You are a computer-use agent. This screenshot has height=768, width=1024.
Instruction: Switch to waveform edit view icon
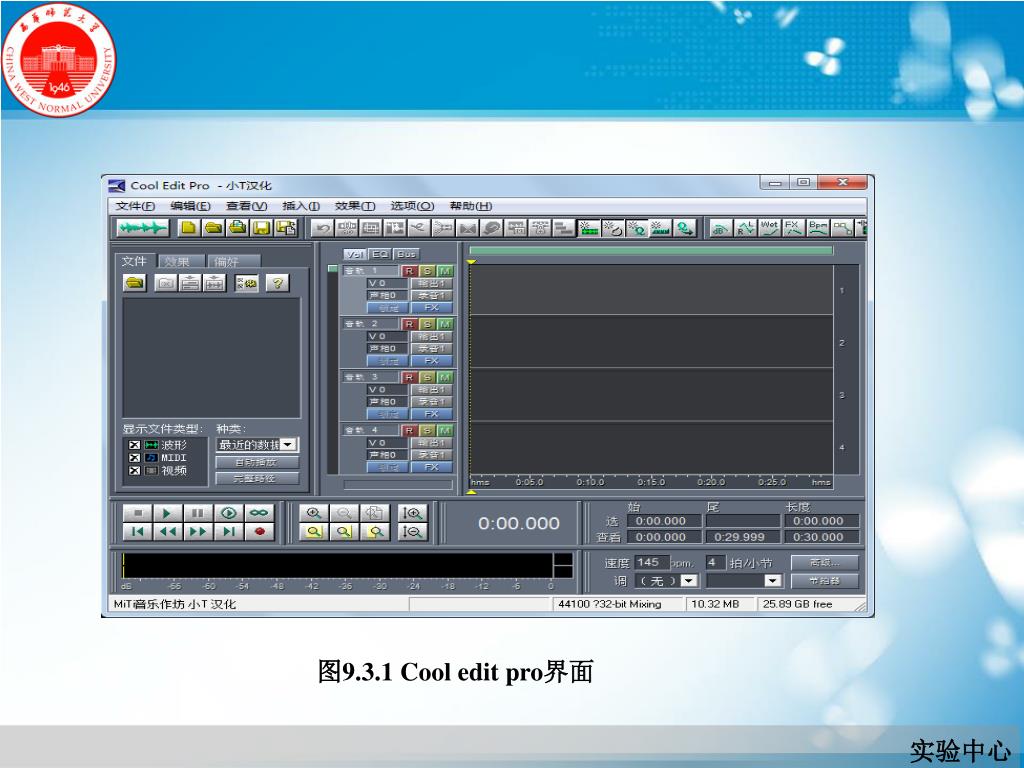[142, 228]
